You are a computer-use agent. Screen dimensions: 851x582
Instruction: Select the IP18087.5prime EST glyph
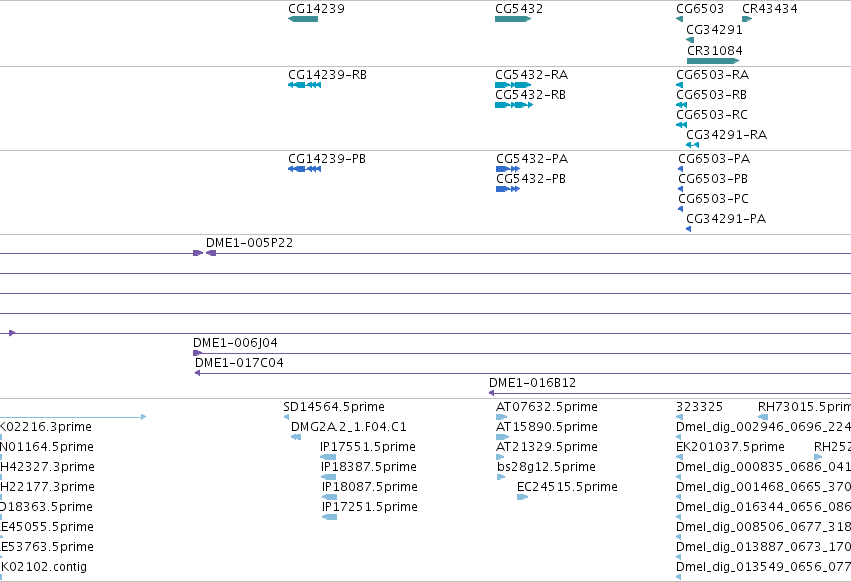[x=329, y=497]
